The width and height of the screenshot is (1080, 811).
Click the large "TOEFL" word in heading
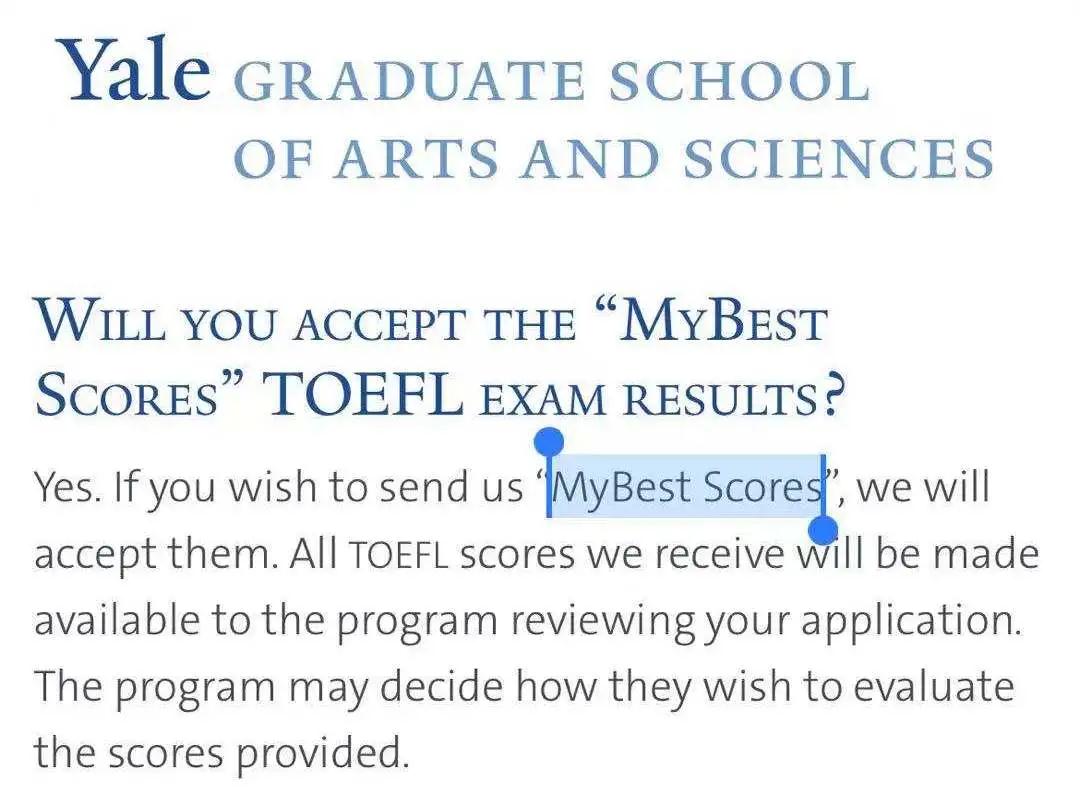pyautogui.click(x=361, y=398)
